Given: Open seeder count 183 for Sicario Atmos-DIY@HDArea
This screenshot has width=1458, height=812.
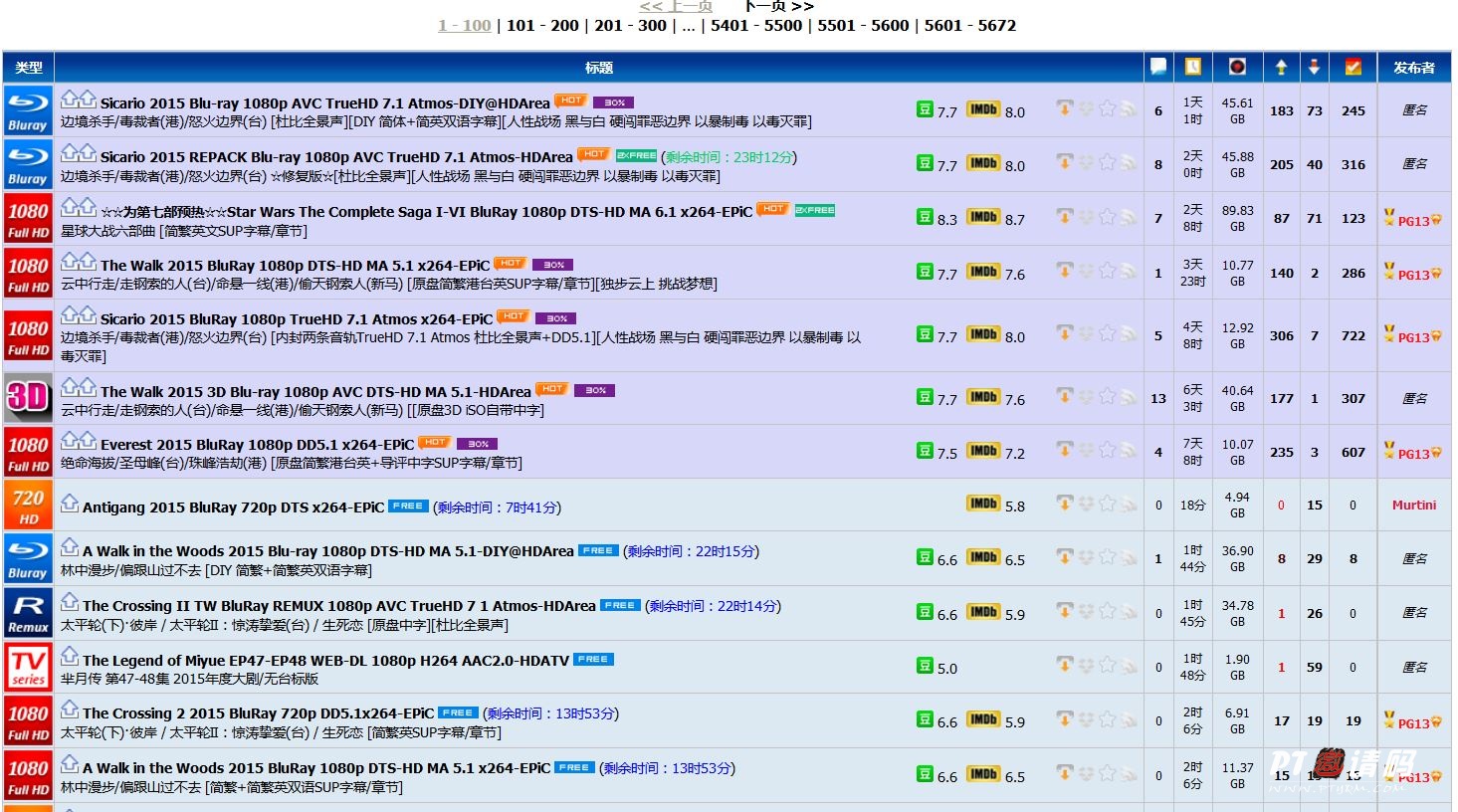Looking at the screenshot, I should [x=1281, y=110].
